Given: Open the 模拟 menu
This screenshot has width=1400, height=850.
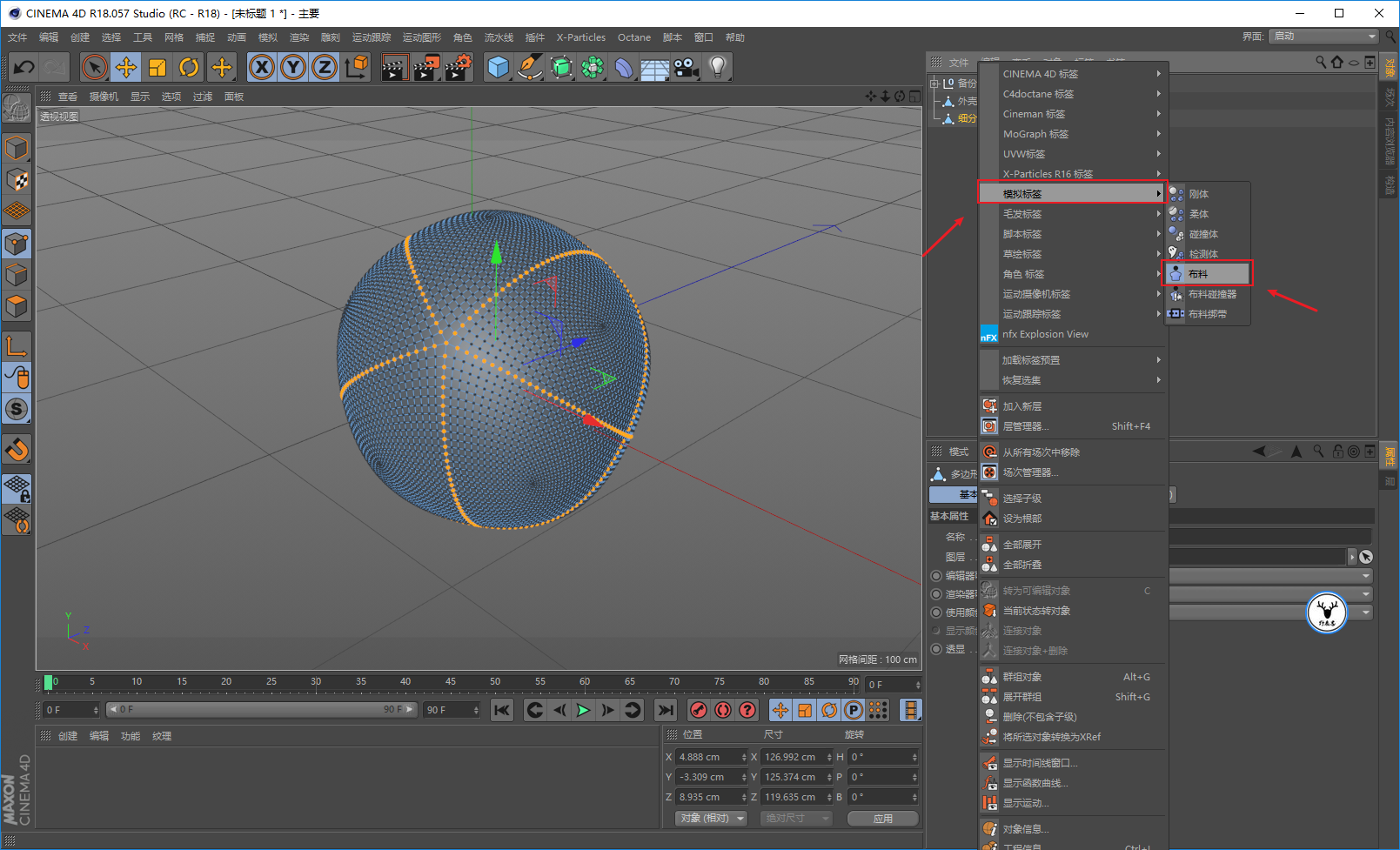Looking at the screenshot, I should click(268, 37).
